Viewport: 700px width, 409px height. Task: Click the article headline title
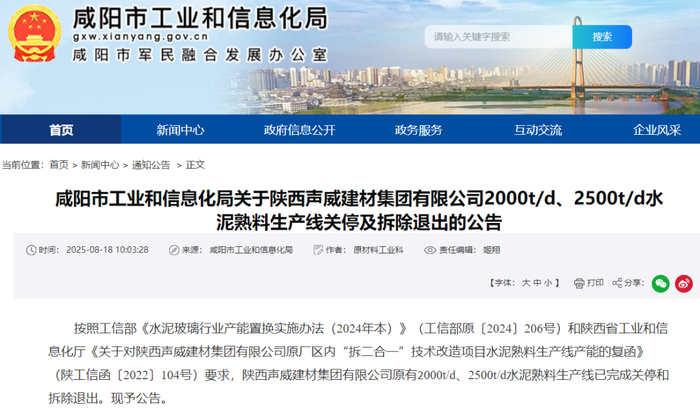click(x=359, y=210)
